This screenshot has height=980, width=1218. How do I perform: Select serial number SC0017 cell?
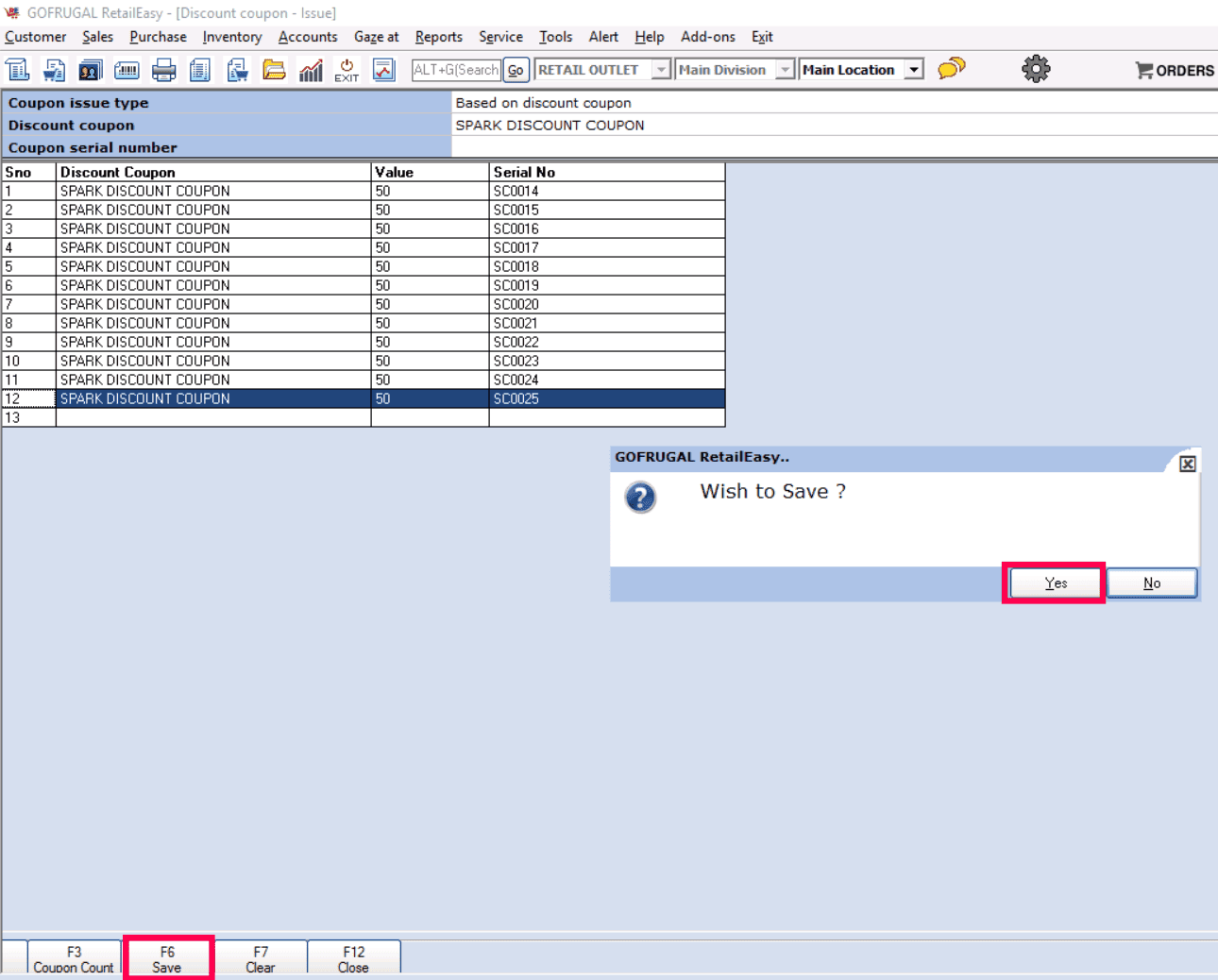607,247
